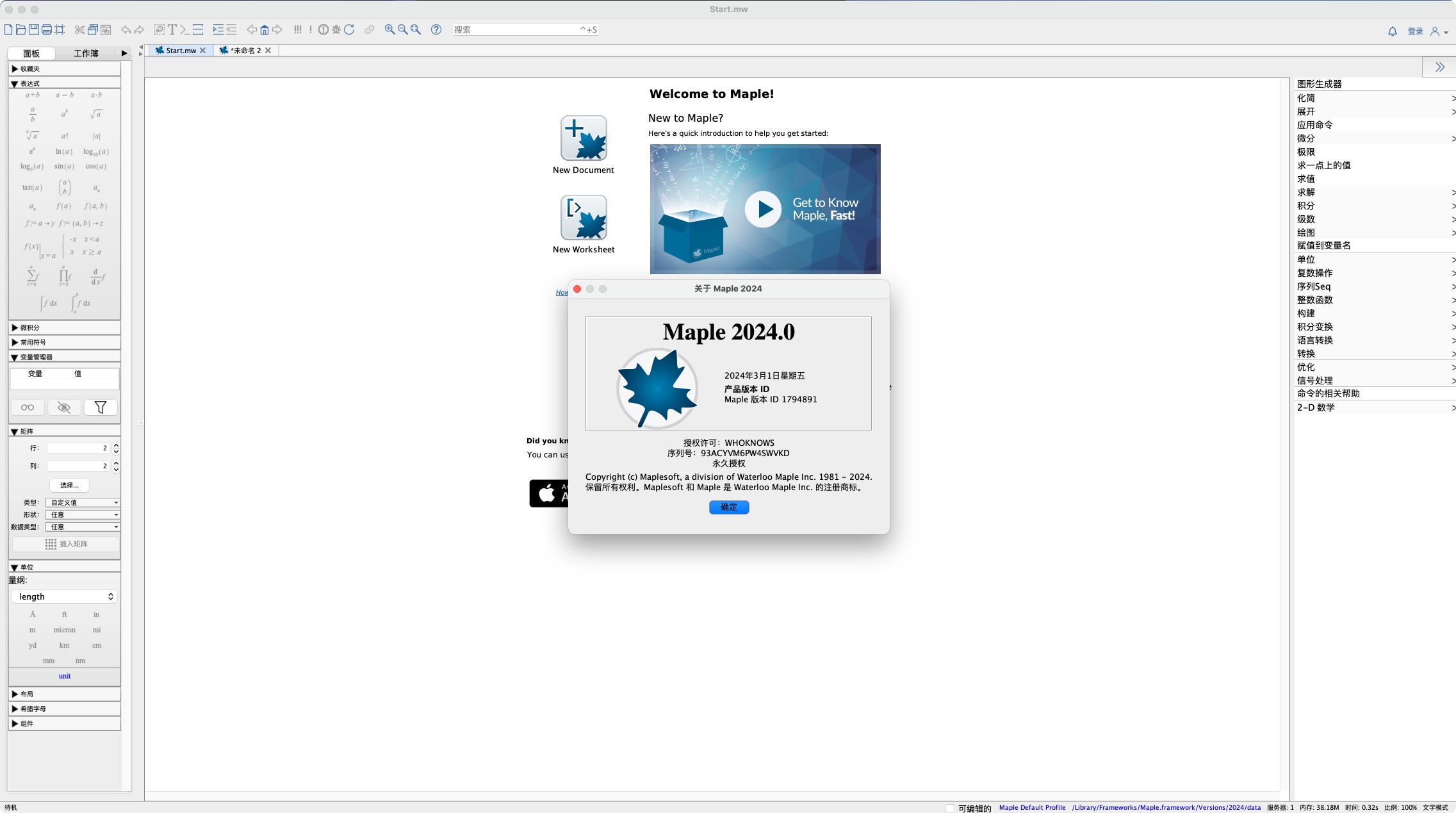Viewport: 1456px width, 813px height.
Task: Click the 插入矩阵 button
Action: pyautogui.click(x=66, y=544)
